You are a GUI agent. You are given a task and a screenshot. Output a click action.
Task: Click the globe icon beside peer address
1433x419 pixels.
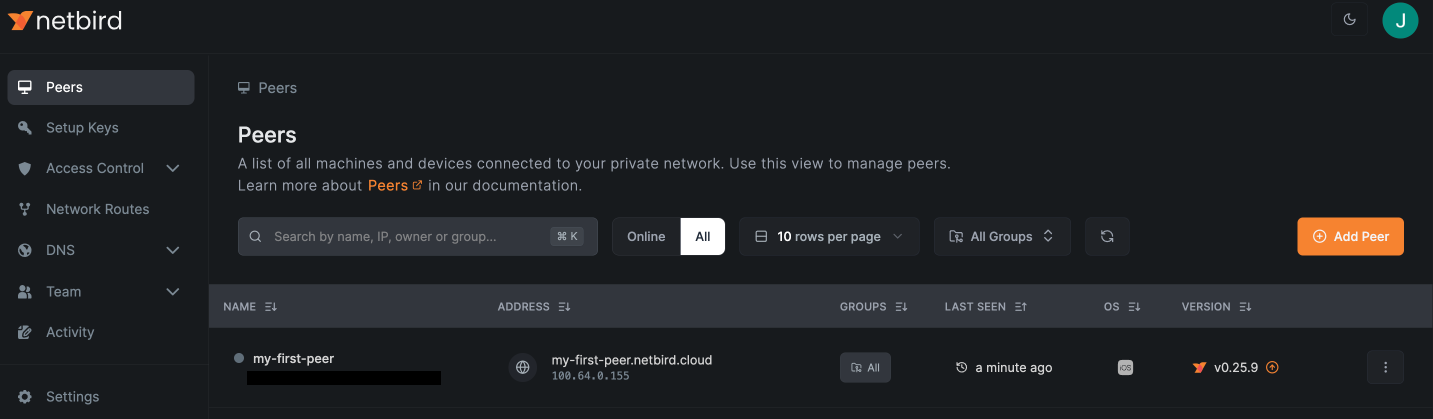click(x=522, y=367)
